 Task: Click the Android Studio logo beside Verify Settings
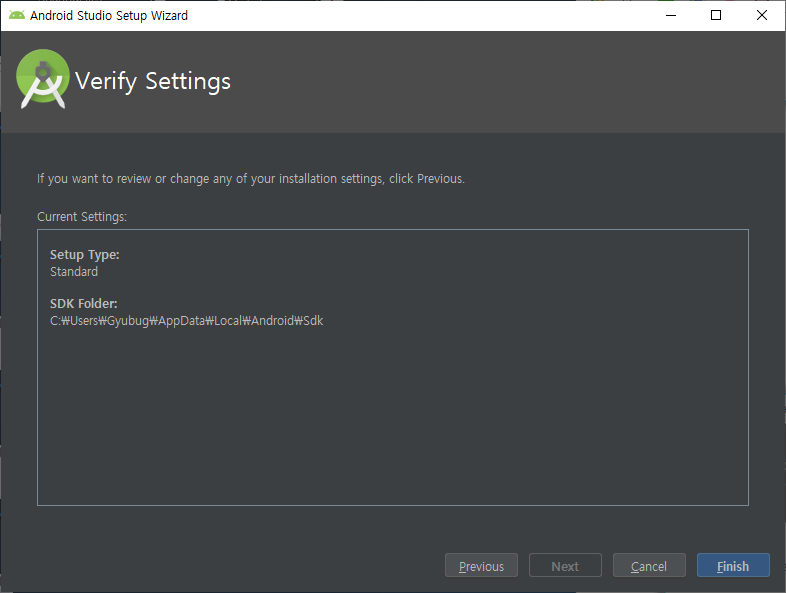point(43,79)
